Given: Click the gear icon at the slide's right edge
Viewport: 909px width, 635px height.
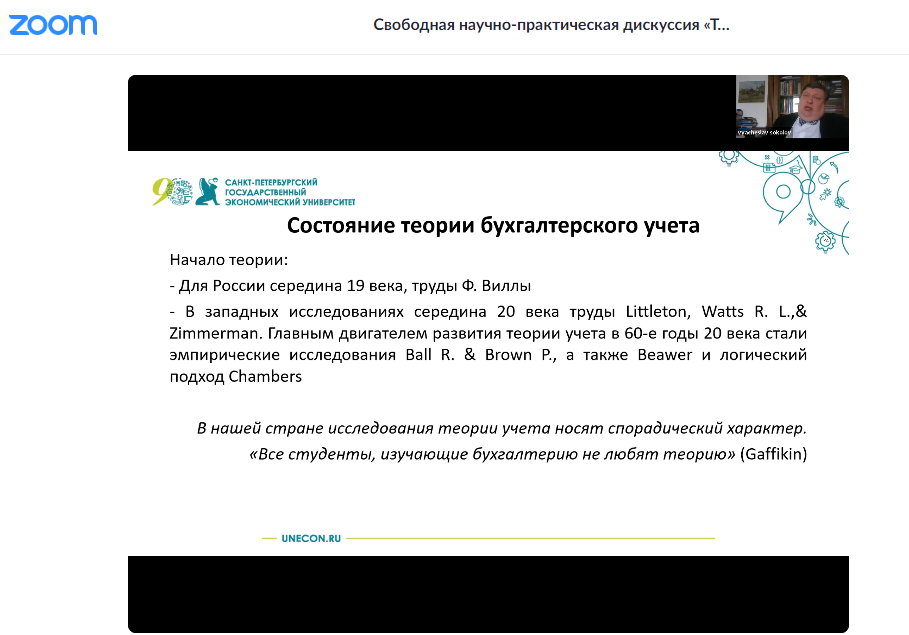Looking at the screenshot, I should tap(825, 240).
